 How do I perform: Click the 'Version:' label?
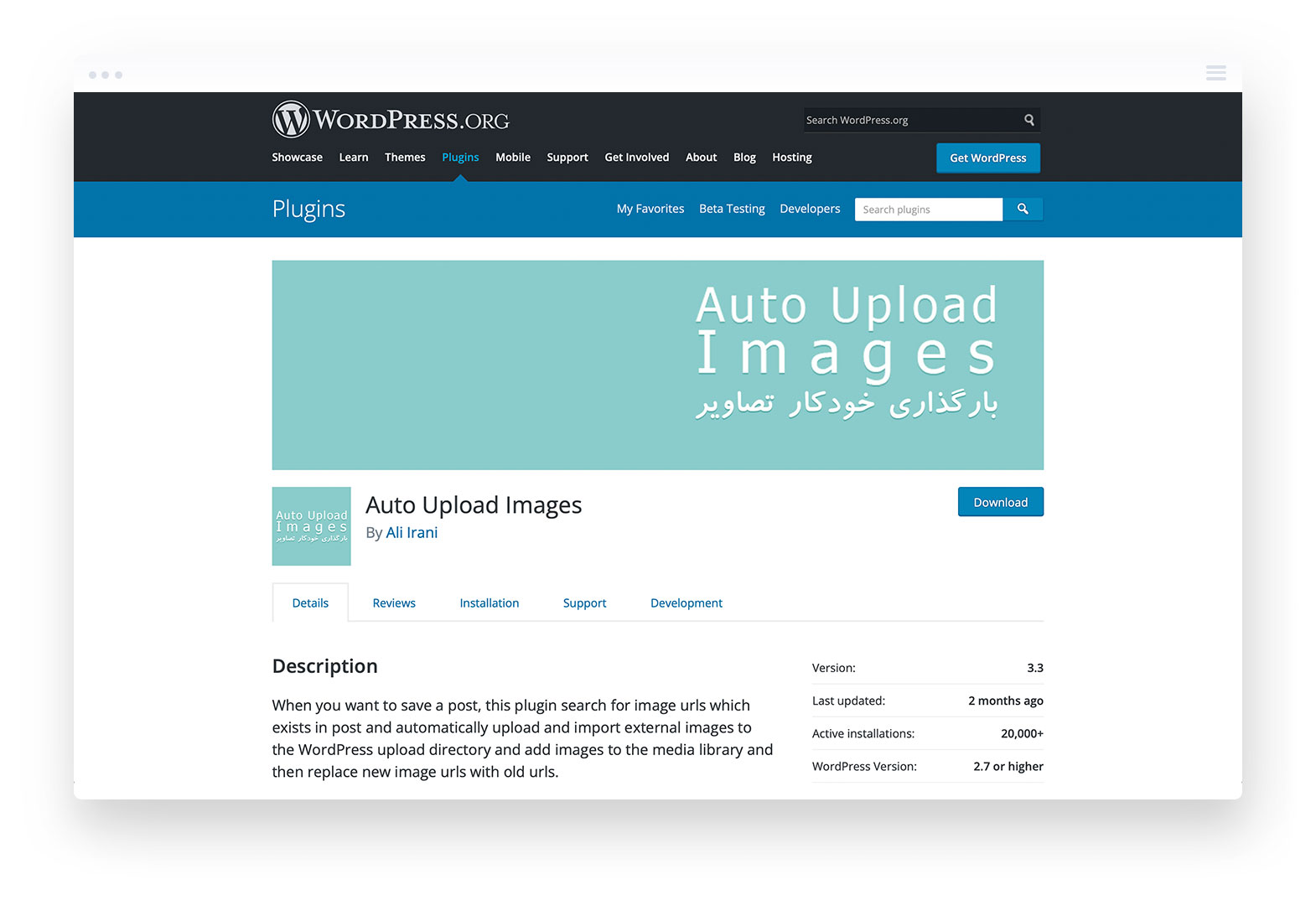[x=834, y=668]
